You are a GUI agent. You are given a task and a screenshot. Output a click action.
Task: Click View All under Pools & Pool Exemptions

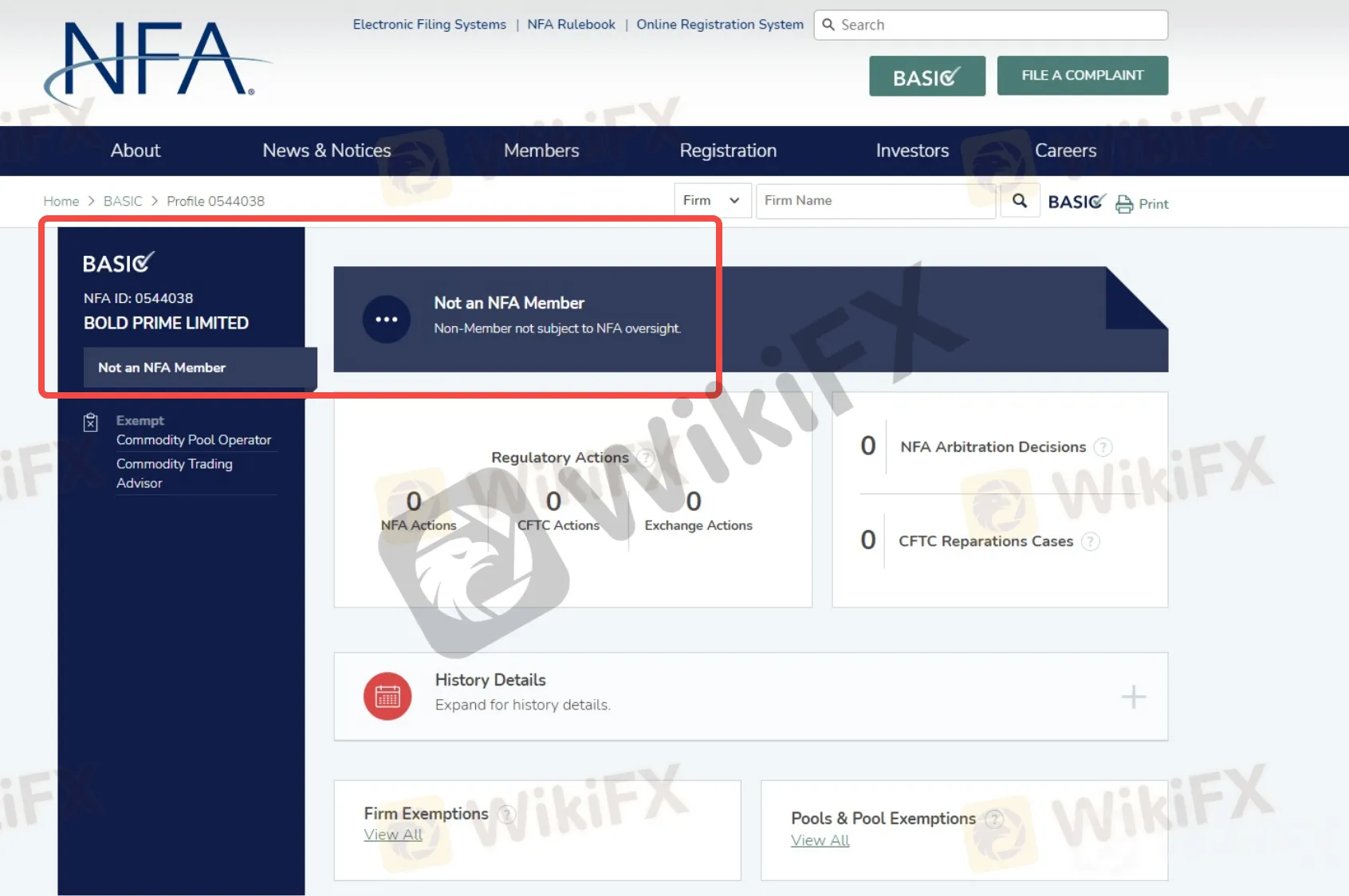click(x=820, y=840)
